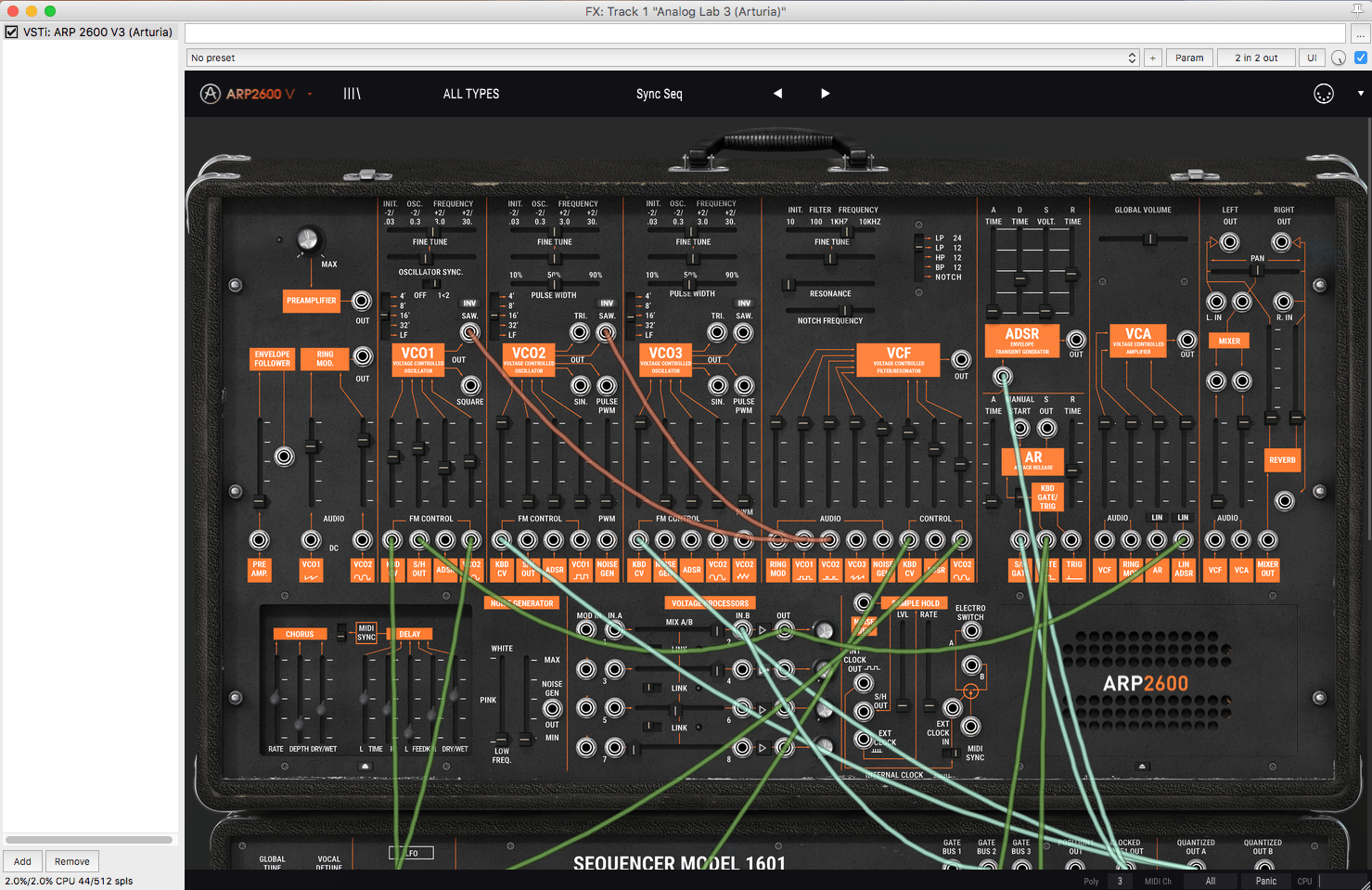Click the Sync Seq preset name
This screenshot has height=890, width=1372.
click(x=660, y=94)
